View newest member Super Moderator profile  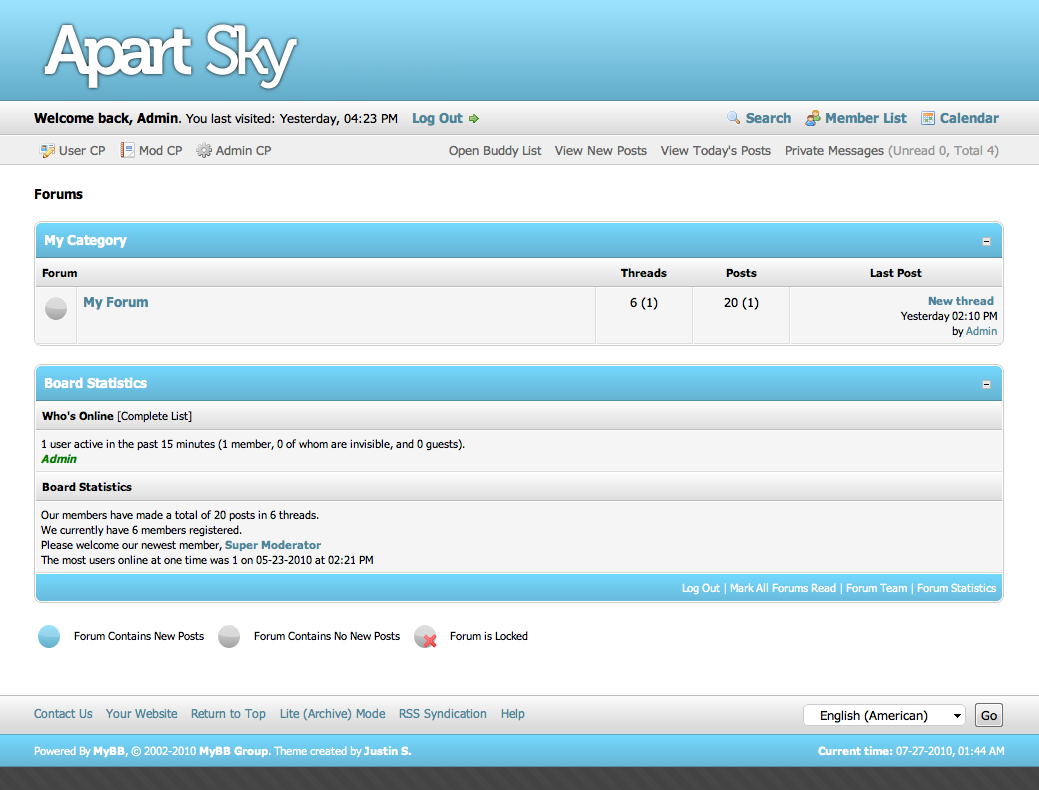click(273, 545)
